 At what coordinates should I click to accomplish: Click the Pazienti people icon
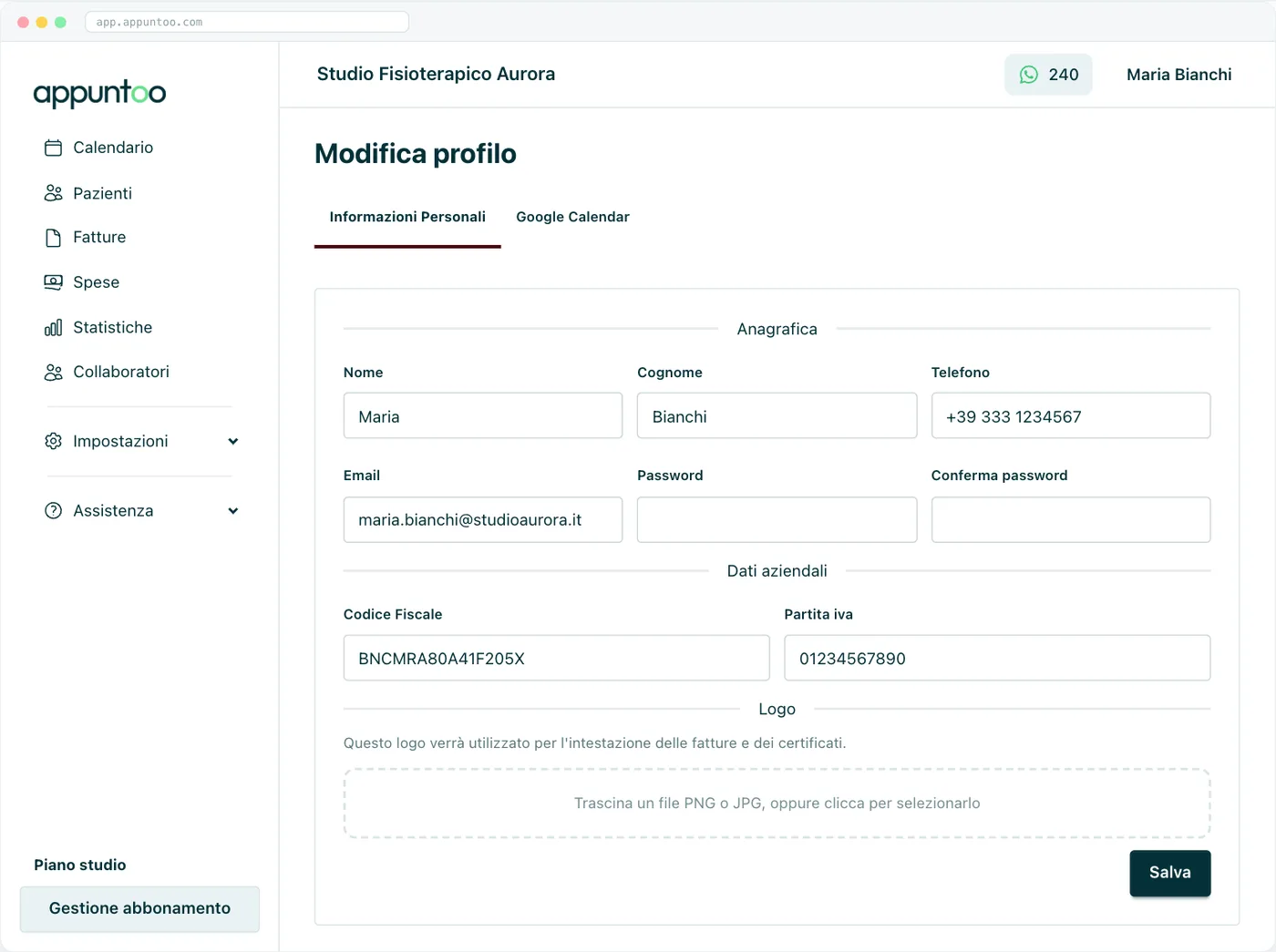coord(54,193)
